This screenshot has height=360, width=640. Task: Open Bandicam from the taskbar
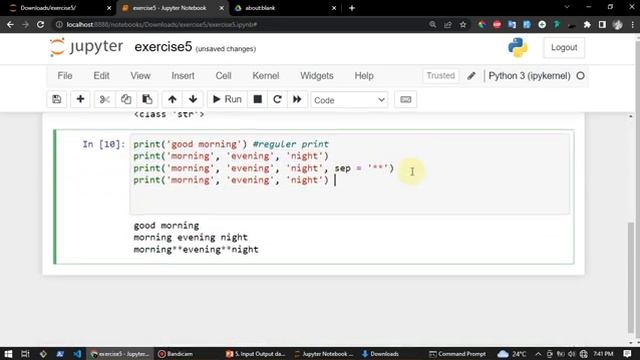(x=176, y=354)
